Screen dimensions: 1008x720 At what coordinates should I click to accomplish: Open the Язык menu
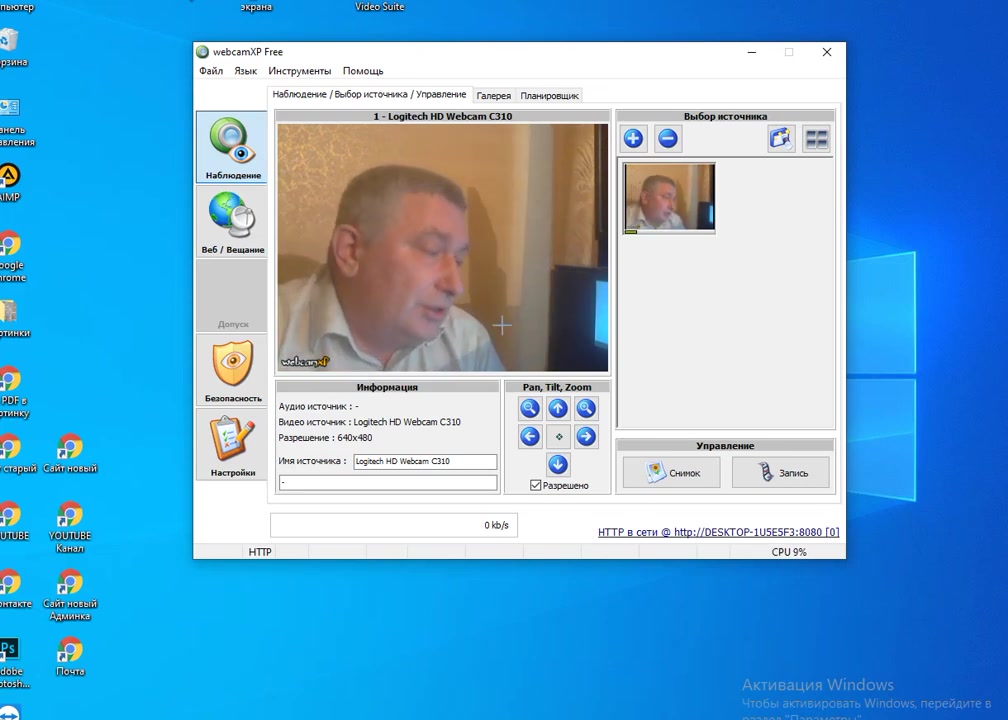tap(246, 71)
